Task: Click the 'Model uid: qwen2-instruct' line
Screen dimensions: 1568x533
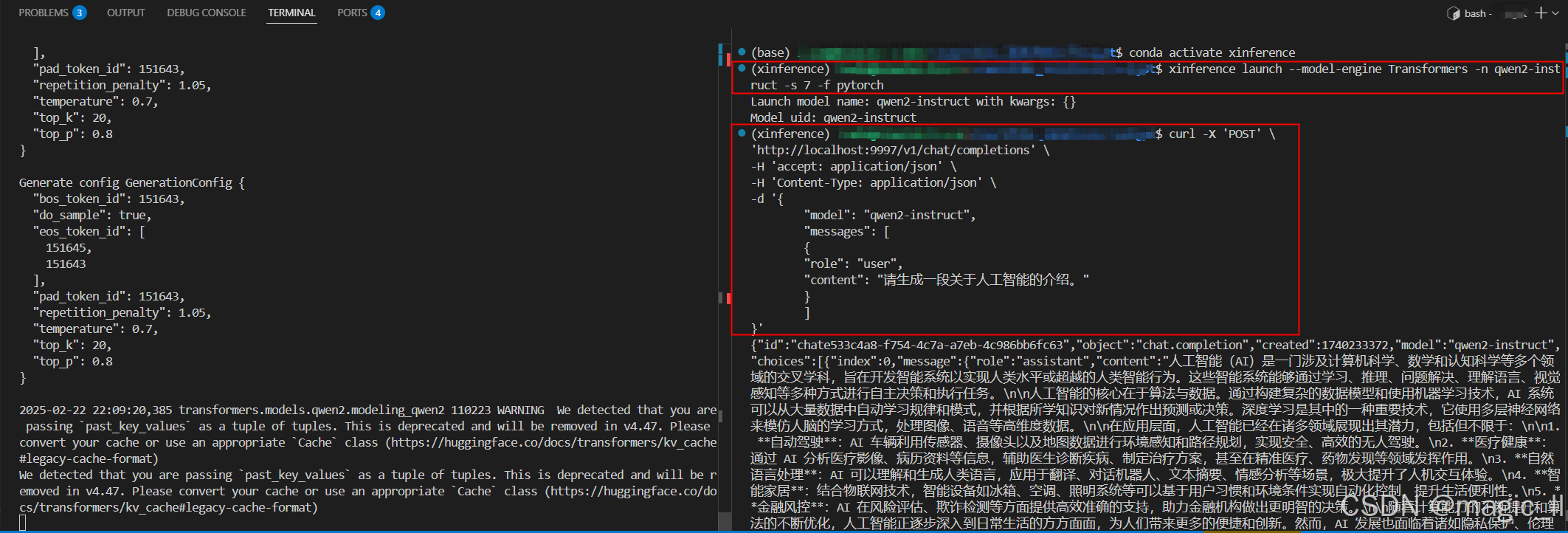Action: click(x=833, y=117)
